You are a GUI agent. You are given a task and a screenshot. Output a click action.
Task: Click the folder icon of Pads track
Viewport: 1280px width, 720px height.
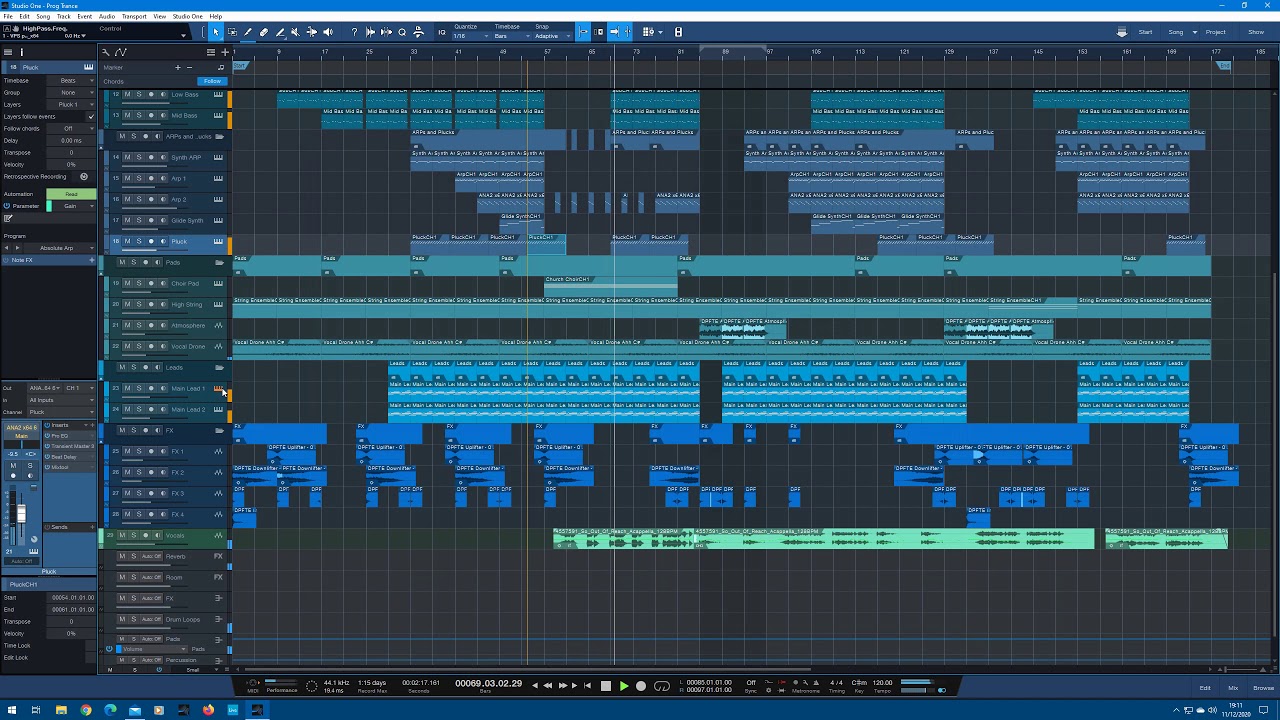pos(219,262)
